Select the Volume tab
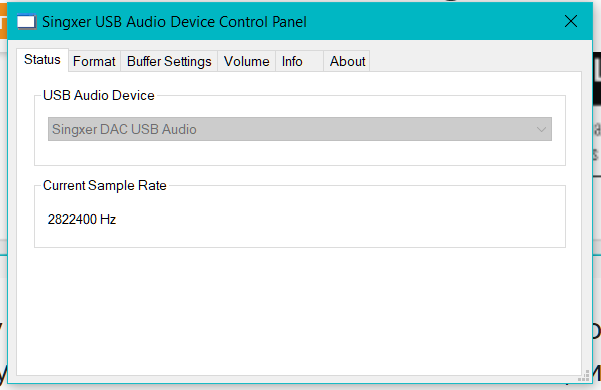Image resolution: width=601 pixels, height=390 pixels. click(246, 61)
